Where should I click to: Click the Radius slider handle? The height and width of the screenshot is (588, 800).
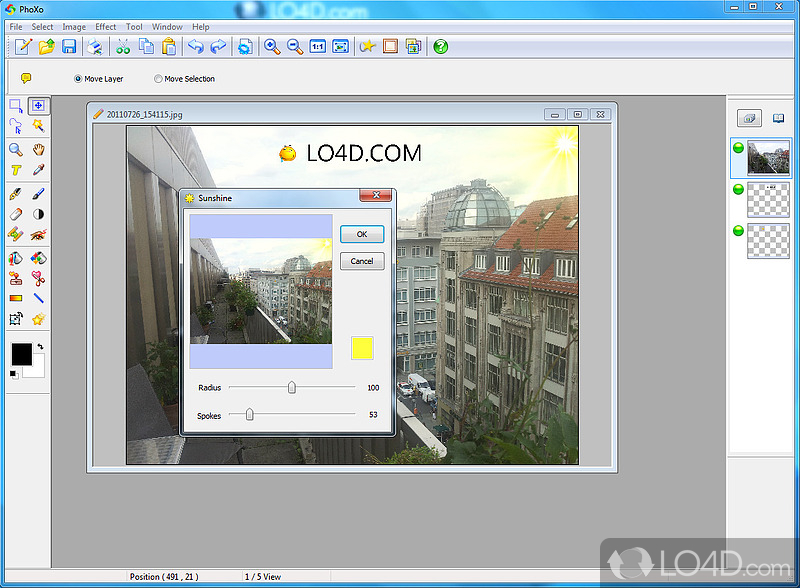click(292, 387)
